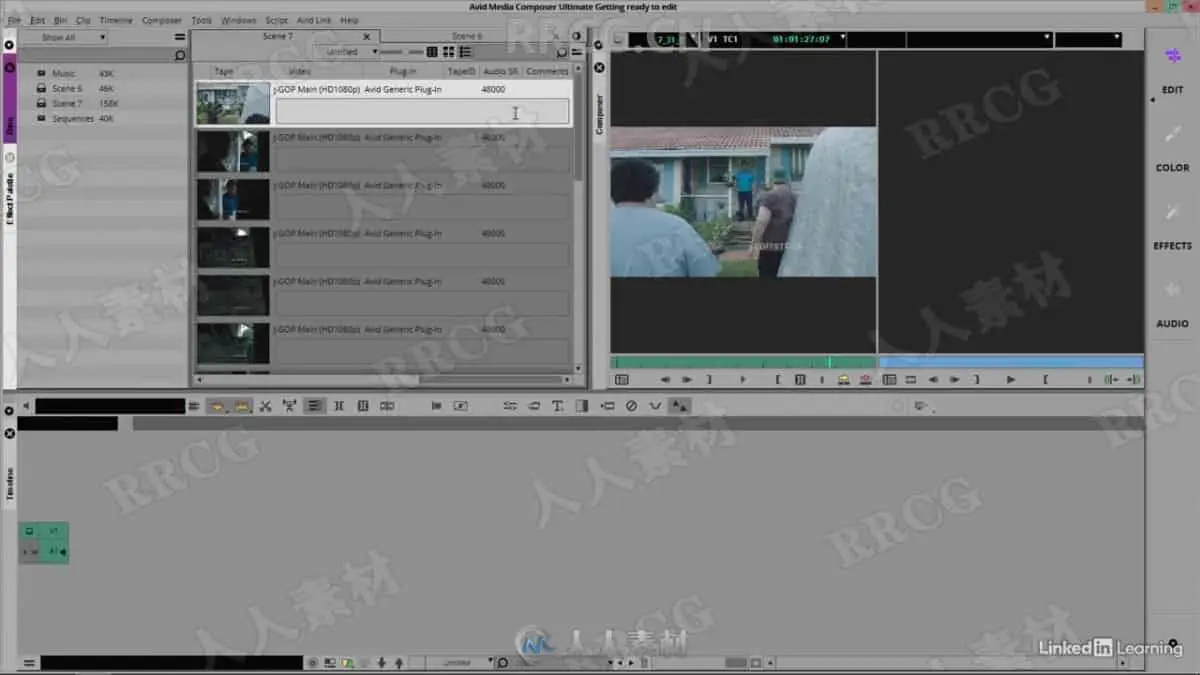Switch to the Scene 6 bin tab

(466, 36)
